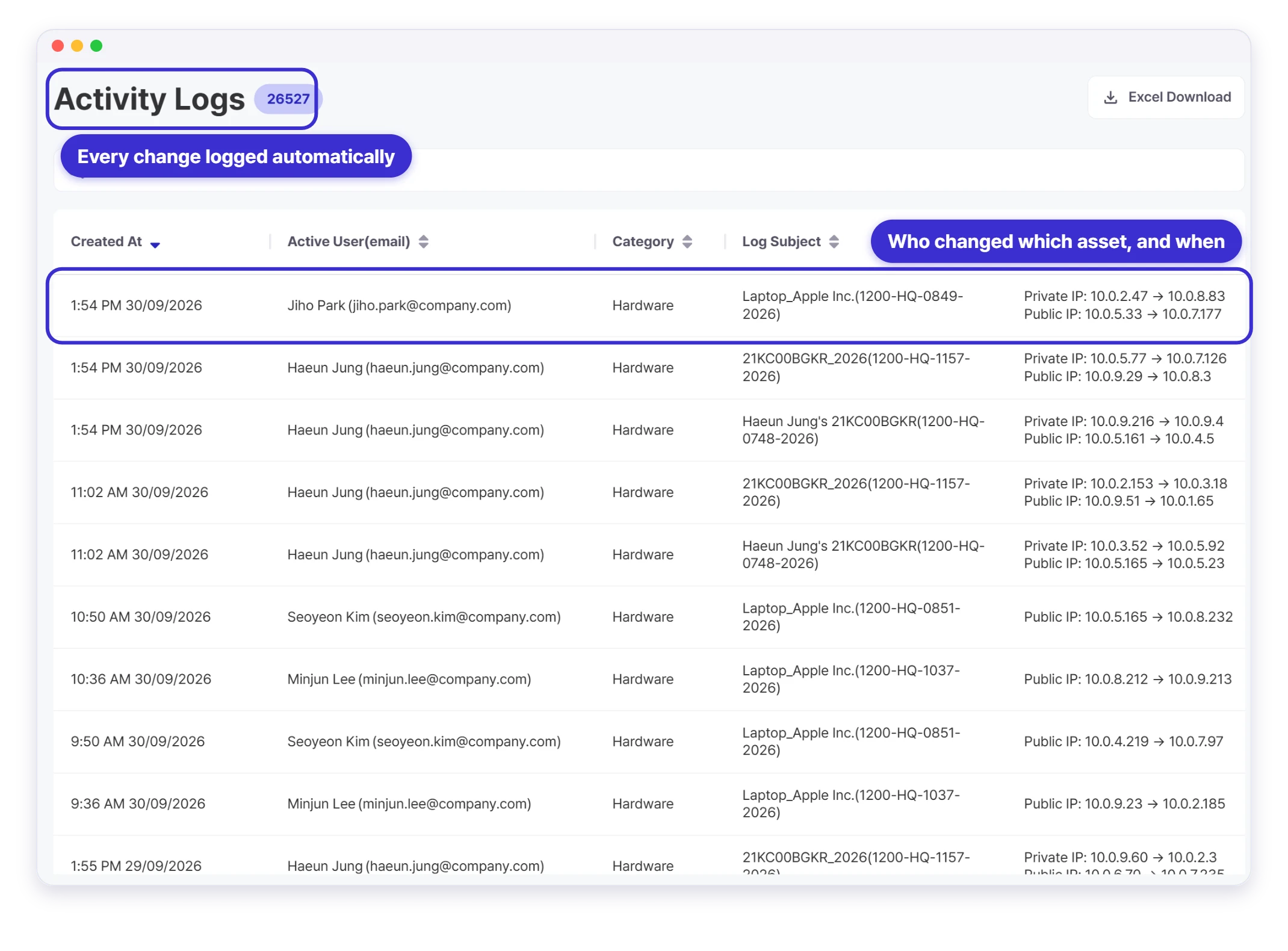1288x951 pixels.
Task: Click the Active User(email) header label
Action: tap(348, 242)
